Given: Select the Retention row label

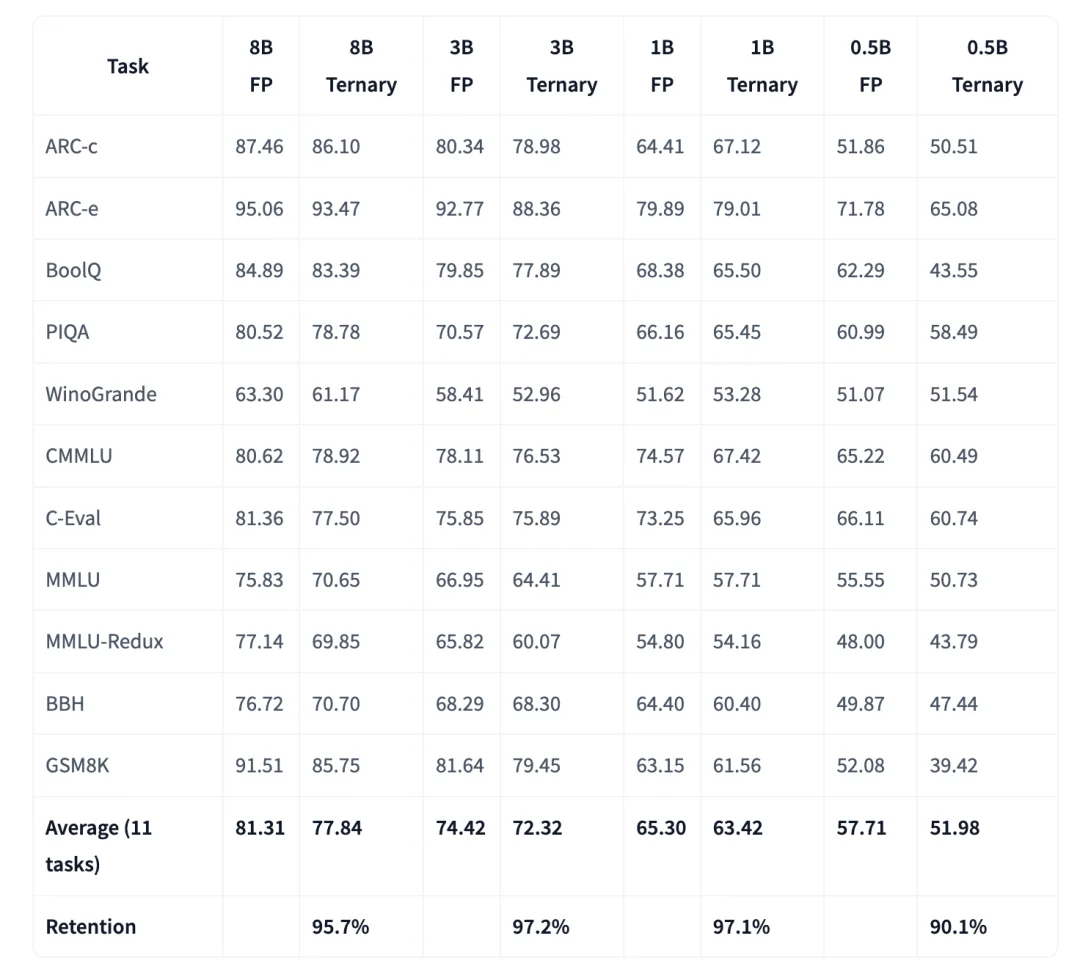Looking at the screenshot, I should tap(91, 927).
